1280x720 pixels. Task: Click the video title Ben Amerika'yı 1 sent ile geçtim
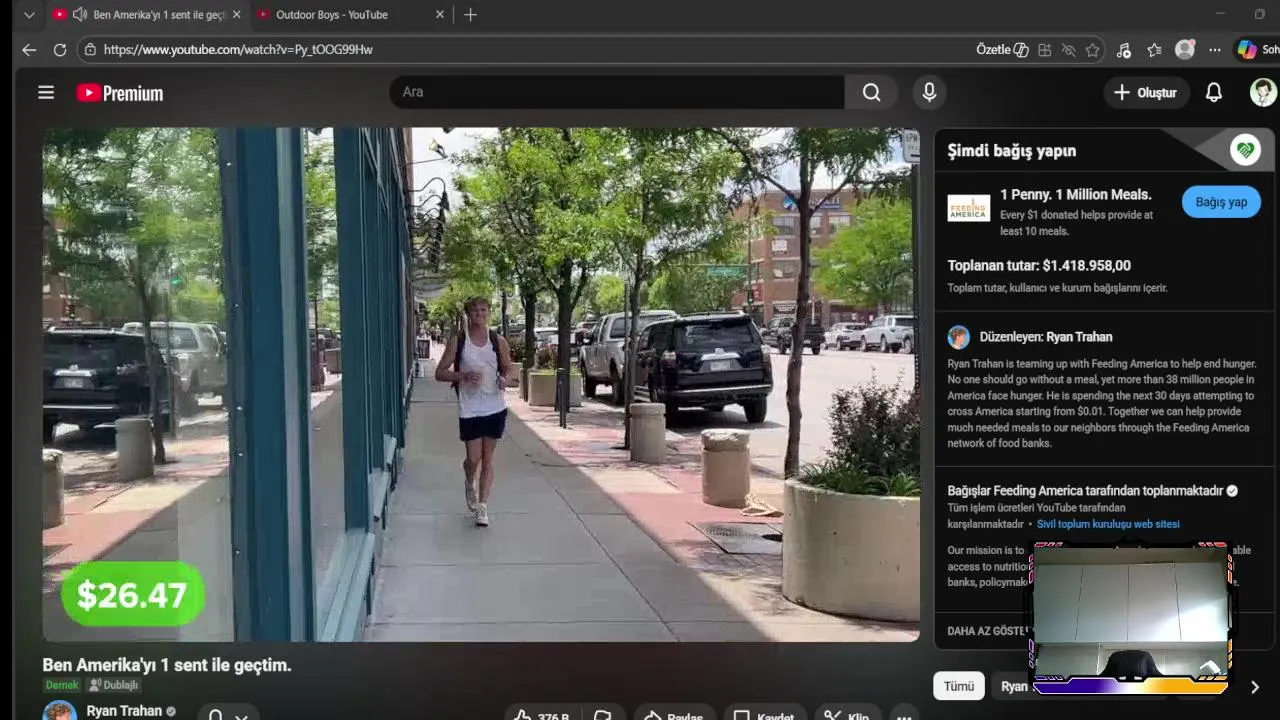click(167, 665)
